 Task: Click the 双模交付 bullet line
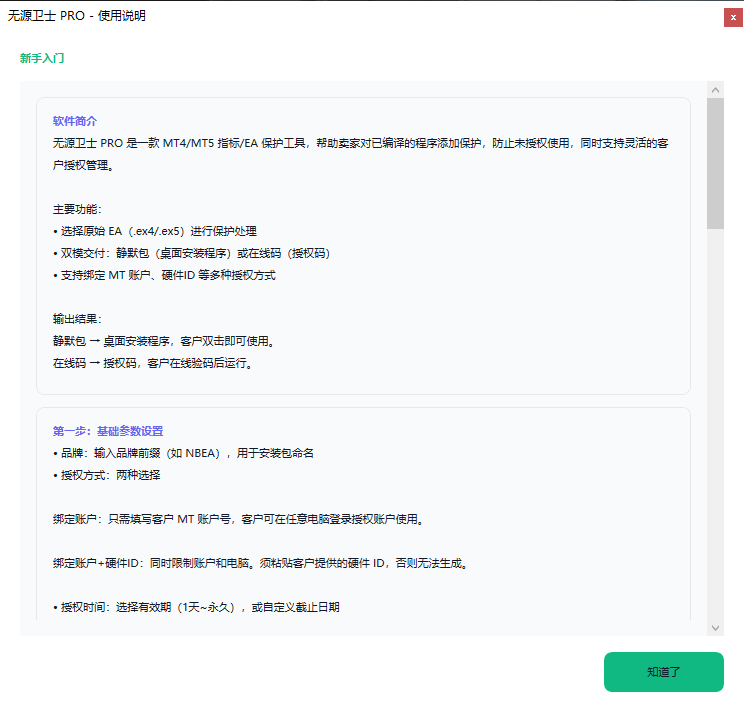(x=192, y=253)
